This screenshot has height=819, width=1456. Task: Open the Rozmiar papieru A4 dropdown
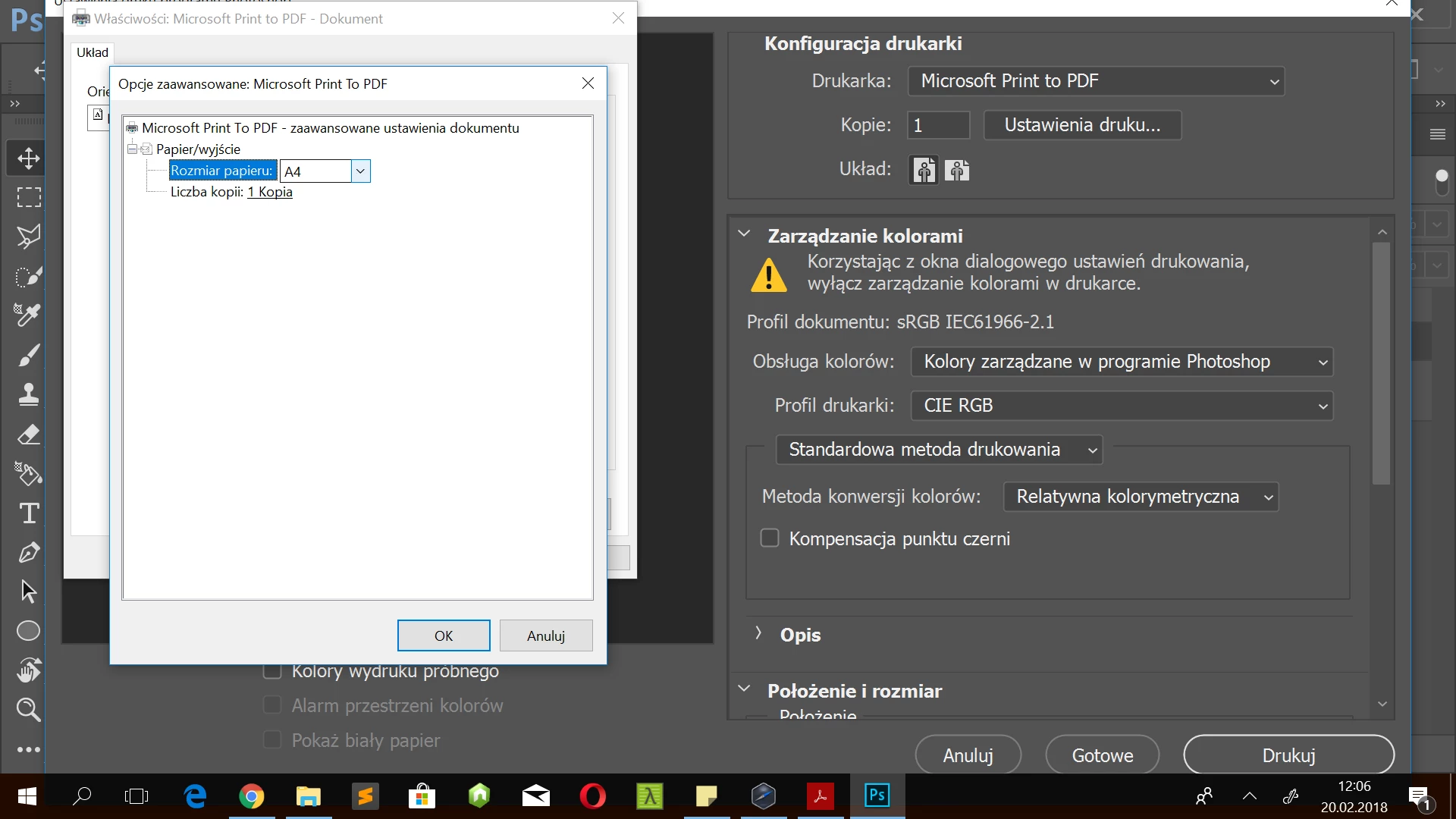[x=361, y=171]
